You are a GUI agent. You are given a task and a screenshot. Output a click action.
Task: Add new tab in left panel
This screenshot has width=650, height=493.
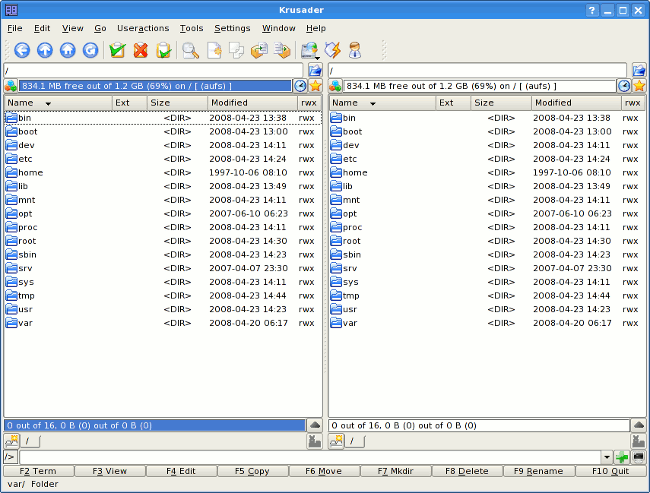[11, 441]
